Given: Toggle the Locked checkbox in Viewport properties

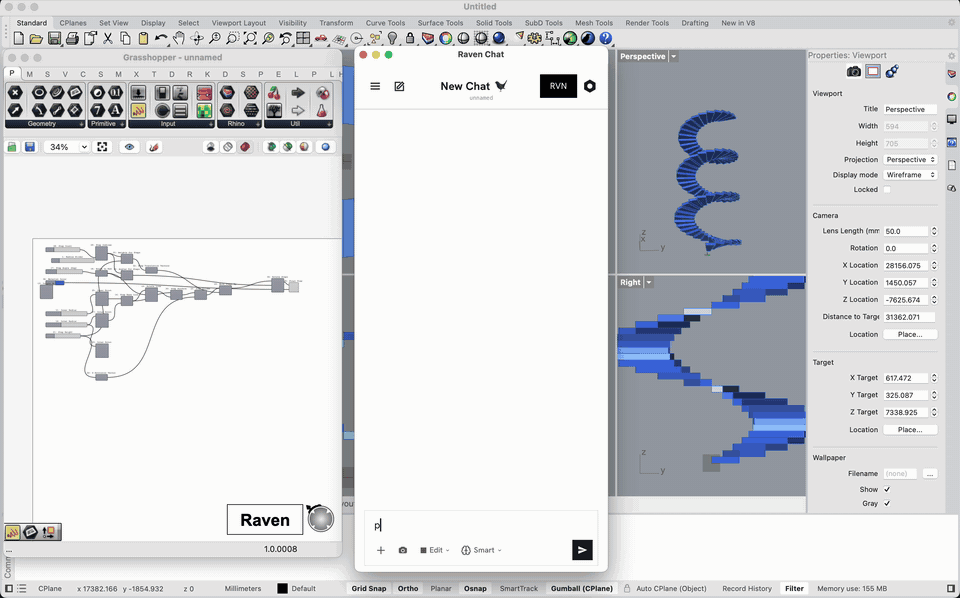Looking at the screenshot, I should coord(887,190).
